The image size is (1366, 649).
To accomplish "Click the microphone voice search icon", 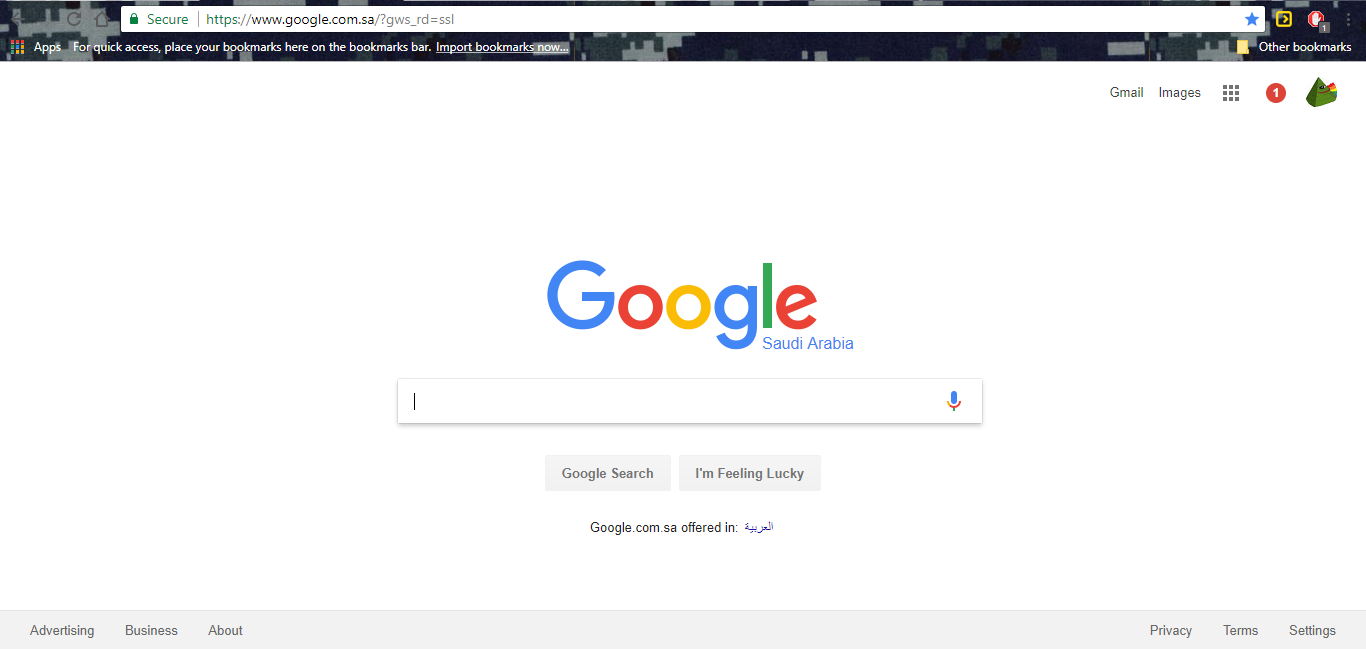I will click(954, 401).
